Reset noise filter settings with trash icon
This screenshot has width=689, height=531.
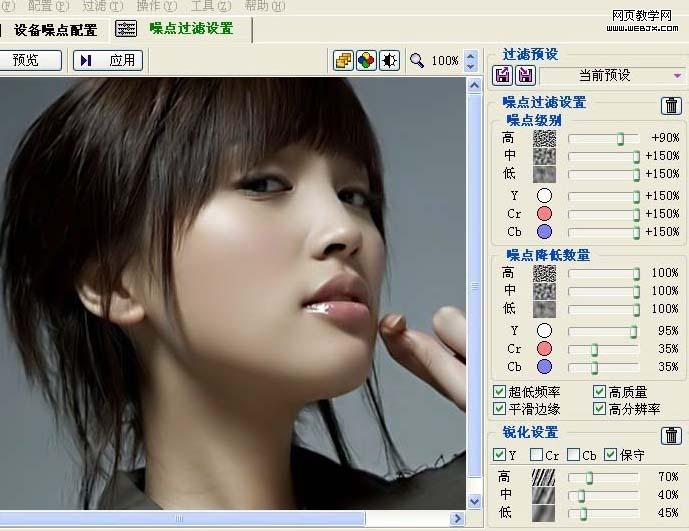click(671, 105)
